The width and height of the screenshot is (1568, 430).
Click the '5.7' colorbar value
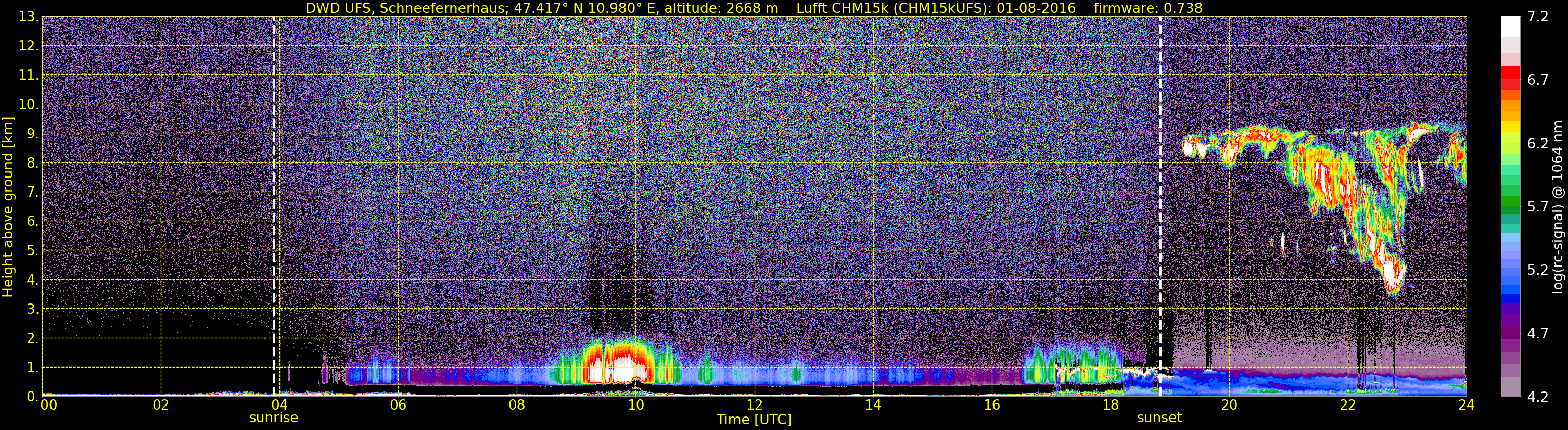click(x=1538, y=207)
